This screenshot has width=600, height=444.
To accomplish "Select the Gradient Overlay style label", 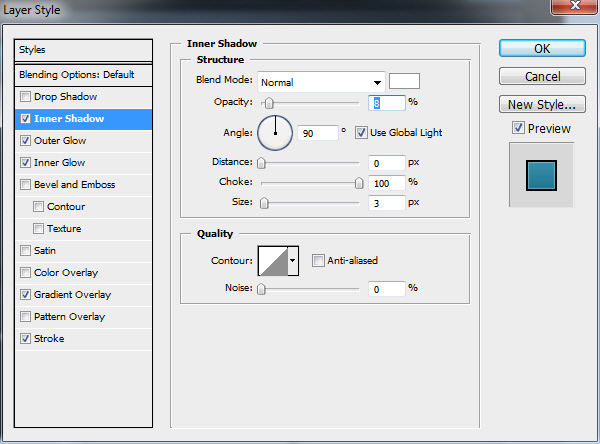I will pos(72,295).
